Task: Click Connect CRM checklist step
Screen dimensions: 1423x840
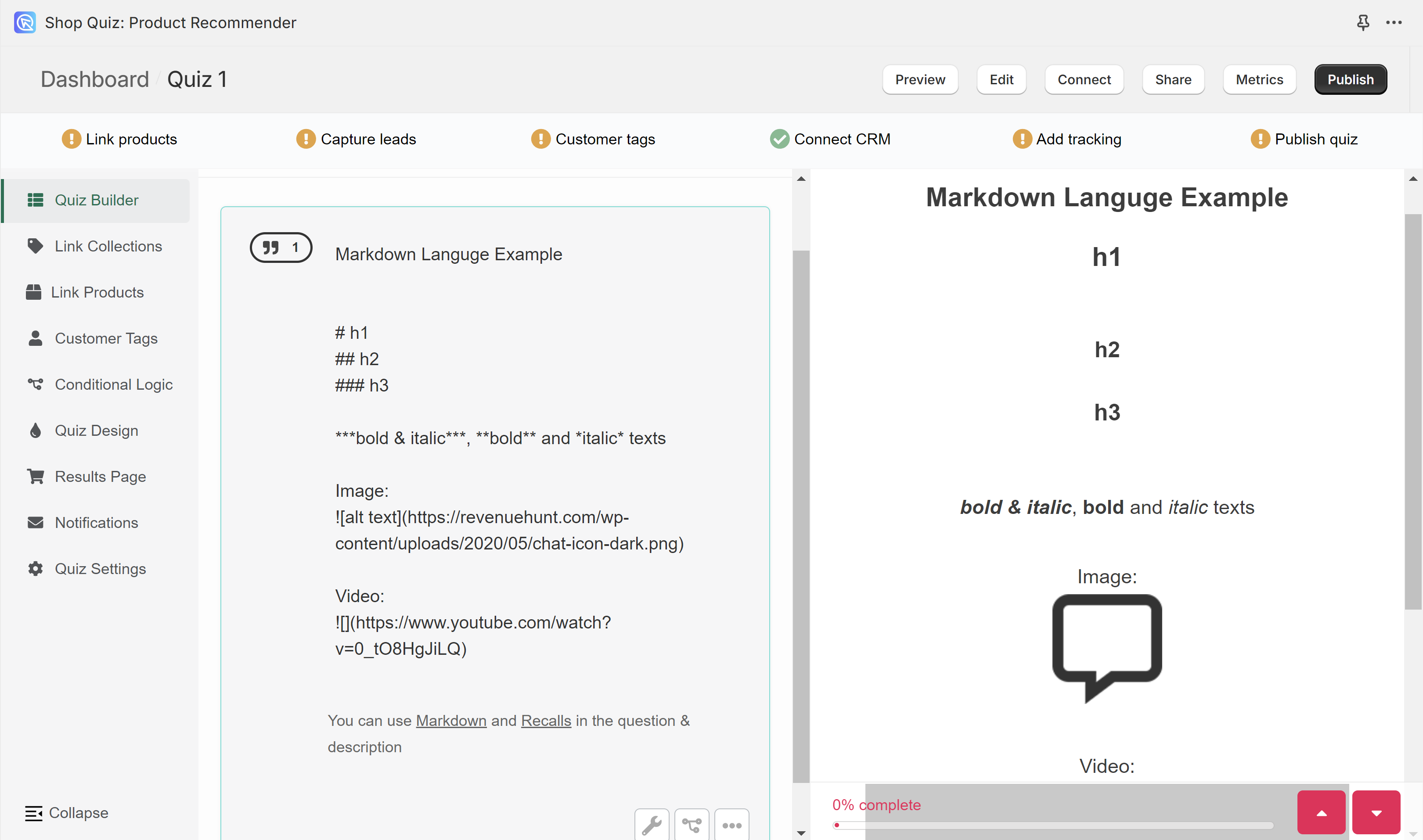Action: click(x=830, y=139)
